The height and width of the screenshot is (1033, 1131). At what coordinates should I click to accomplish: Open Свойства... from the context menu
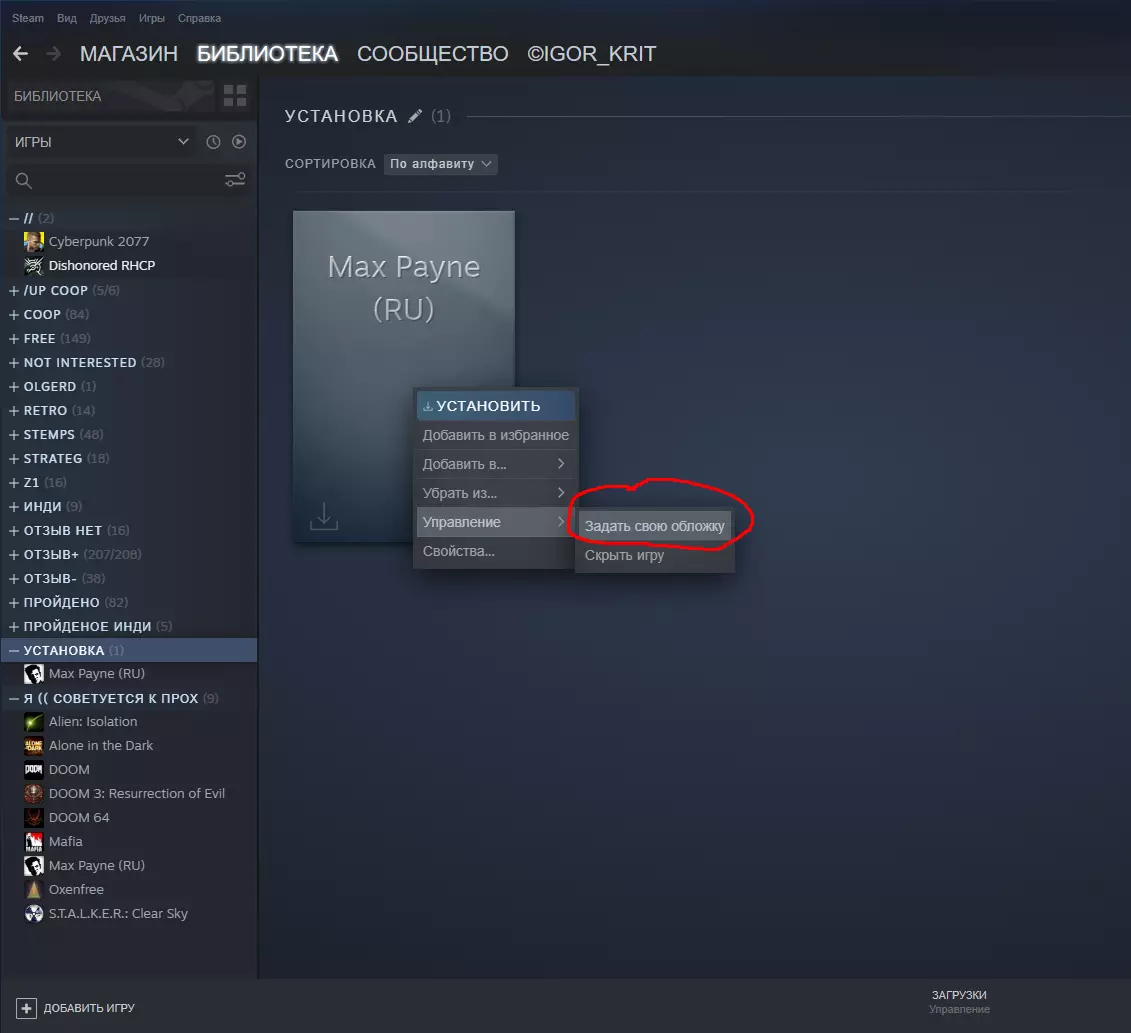pos(496,551)
